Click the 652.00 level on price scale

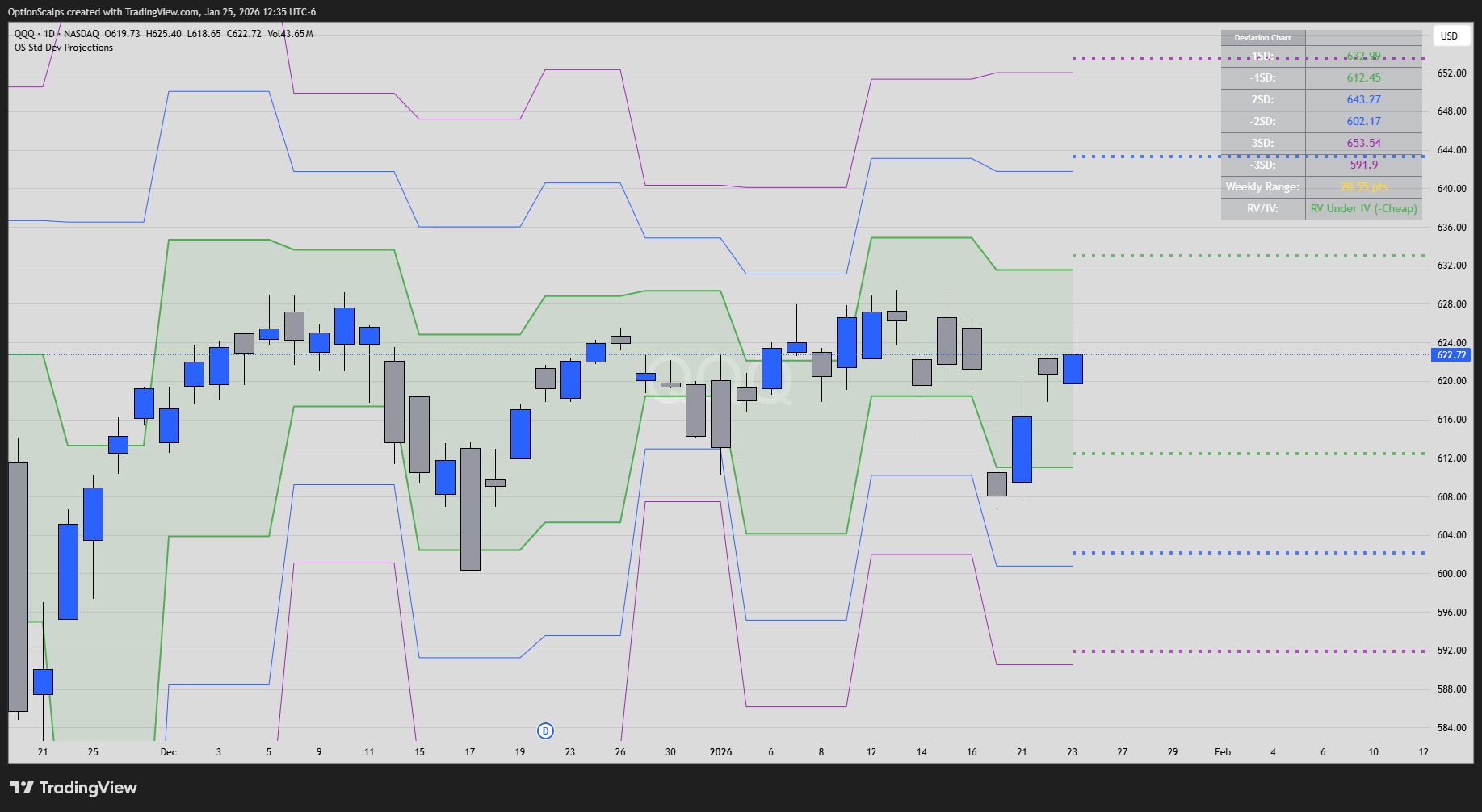tap(1451, 73)
